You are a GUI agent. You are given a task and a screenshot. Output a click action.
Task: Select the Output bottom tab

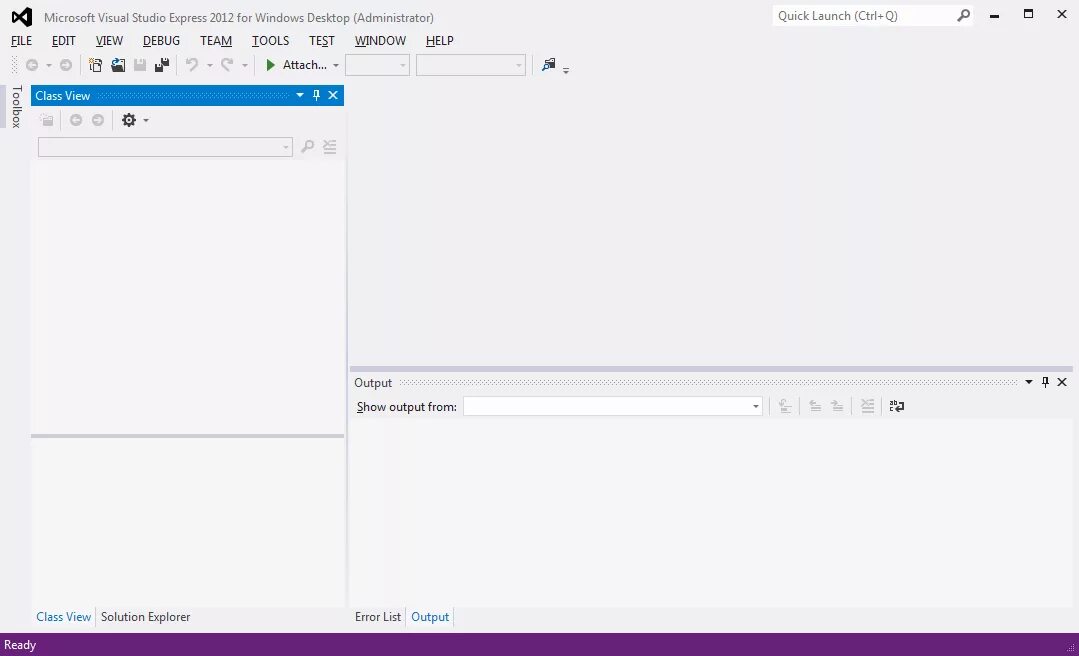(x=430, y=617)
